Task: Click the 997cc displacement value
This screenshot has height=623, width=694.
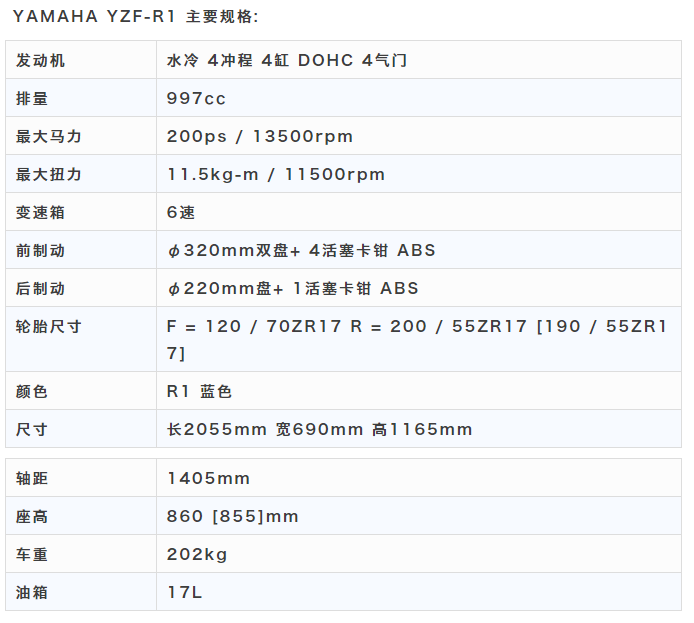Action: [x=197, y=98]
